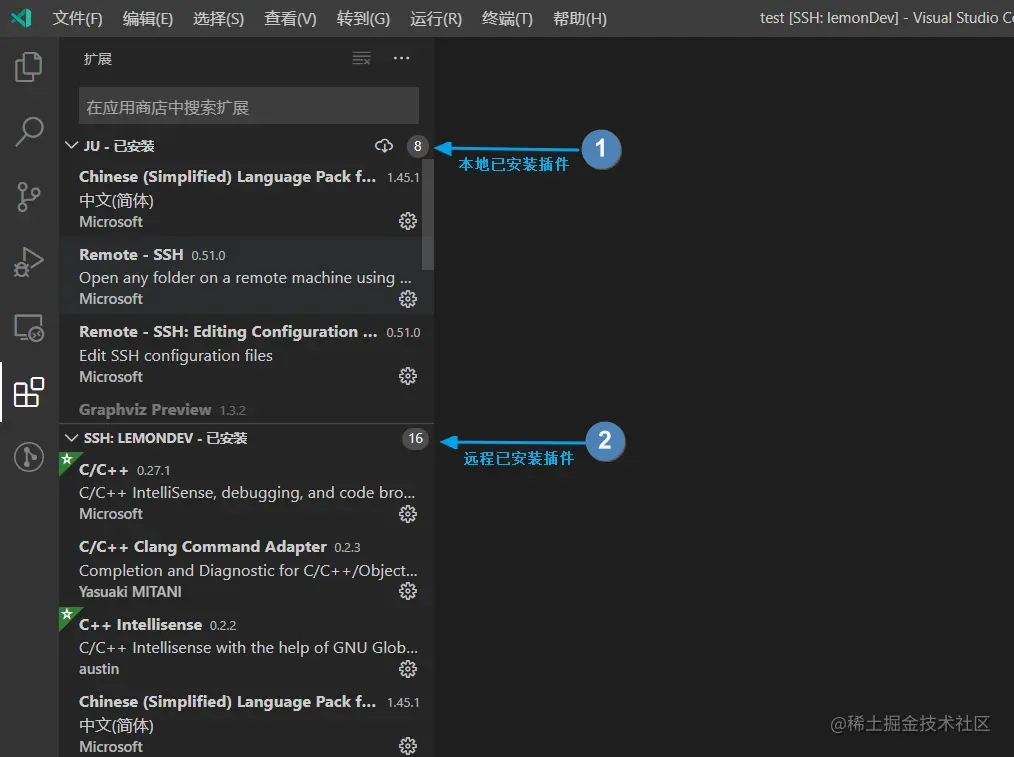Open gear for remote Chinese Language Pack
The height and width of the screenshot is (757, 1014).
[407, 746]
